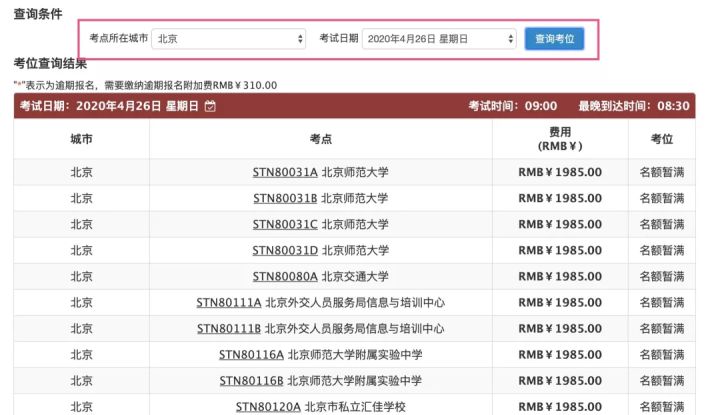Click 名额暂满 in the STN80111B row
The width and height of the screenshot is (720, 415).
coord(662,329)
